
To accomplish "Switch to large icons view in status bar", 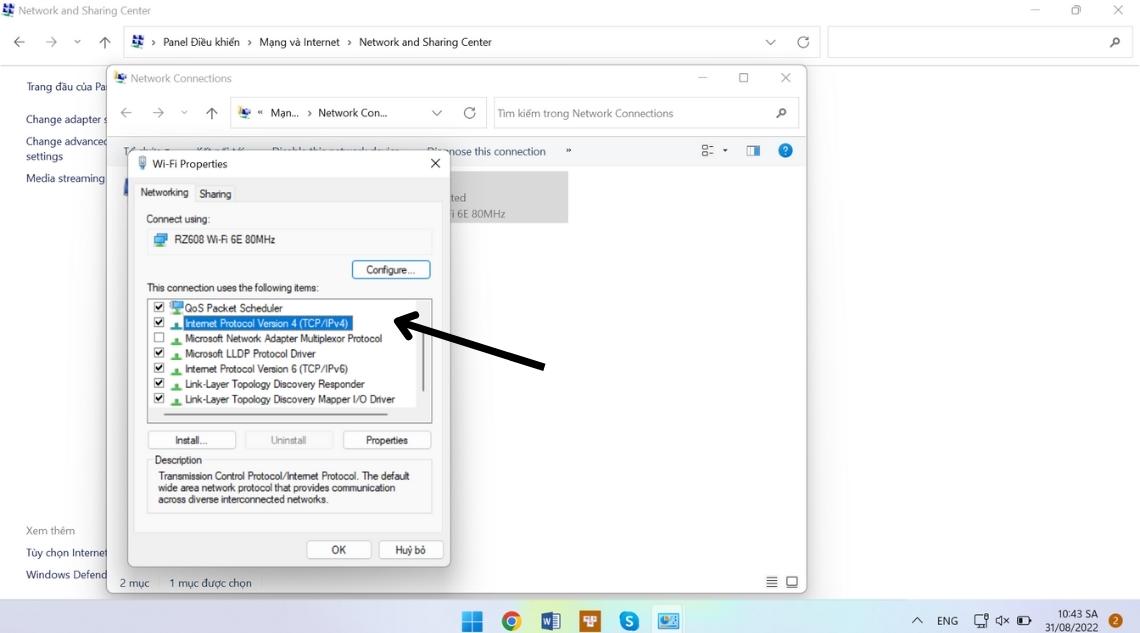I will tap(792, 582).
